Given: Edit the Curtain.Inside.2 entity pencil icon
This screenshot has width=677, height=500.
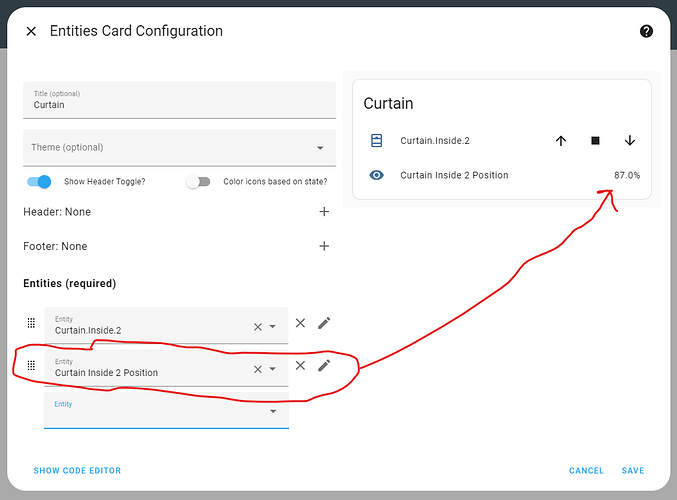Looking at the screenshot, I should click(x=324, y=323).
